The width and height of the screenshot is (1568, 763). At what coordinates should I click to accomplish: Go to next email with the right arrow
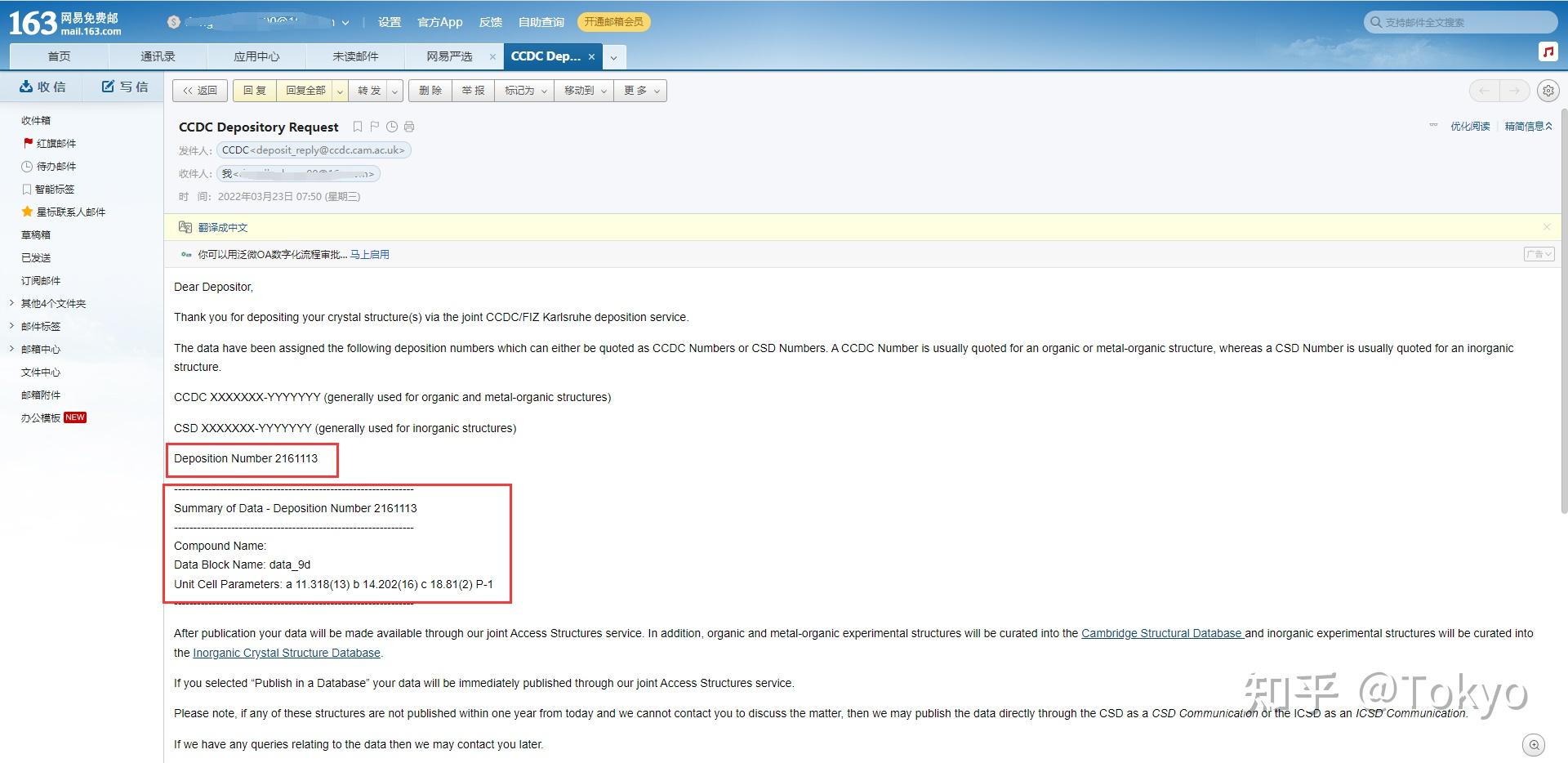tap(1515, 91)
